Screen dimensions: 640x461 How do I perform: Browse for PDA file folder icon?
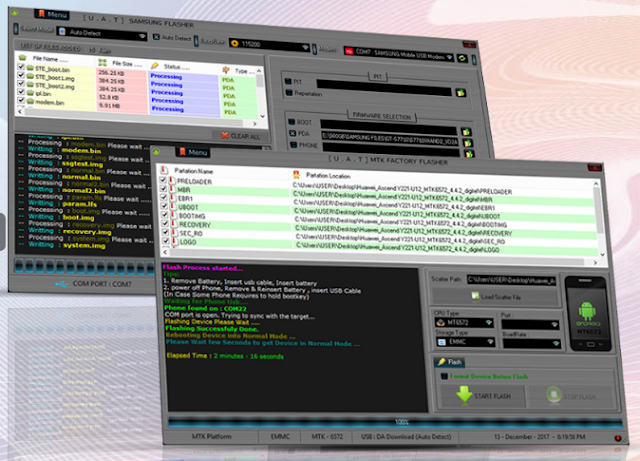467,143
